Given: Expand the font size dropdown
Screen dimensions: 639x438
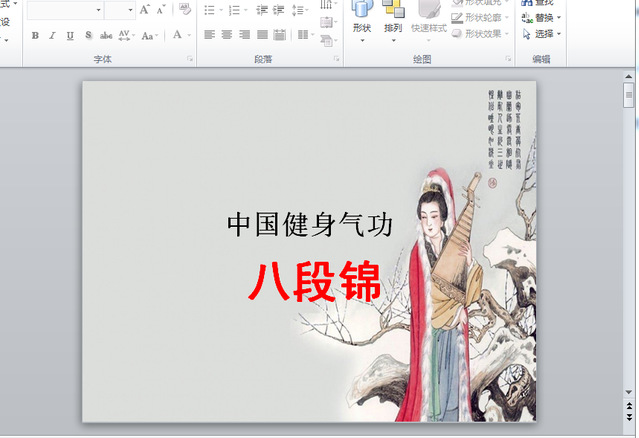Looking at the screenshot, I should [130, 10].
